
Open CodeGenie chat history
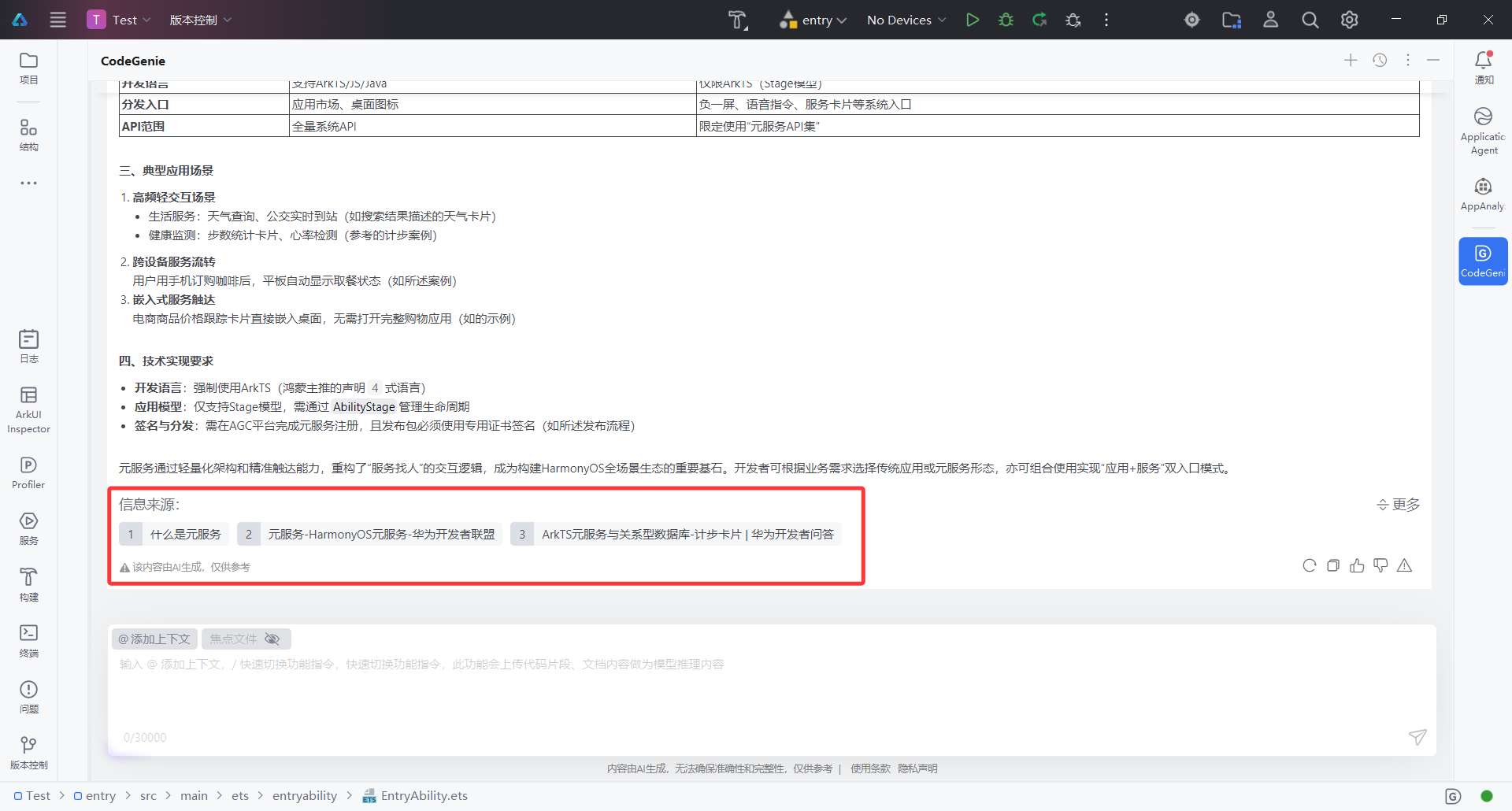point(1380,61)
